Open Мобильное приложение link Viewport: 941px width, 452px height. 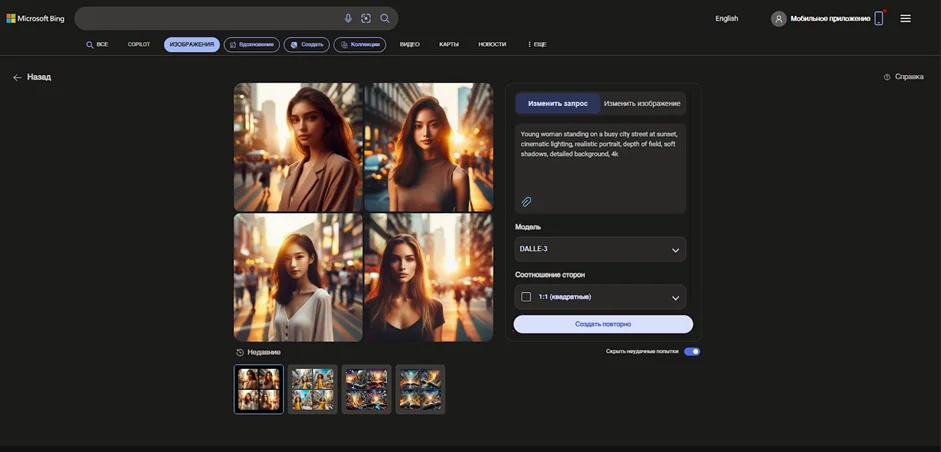(830, 19)
